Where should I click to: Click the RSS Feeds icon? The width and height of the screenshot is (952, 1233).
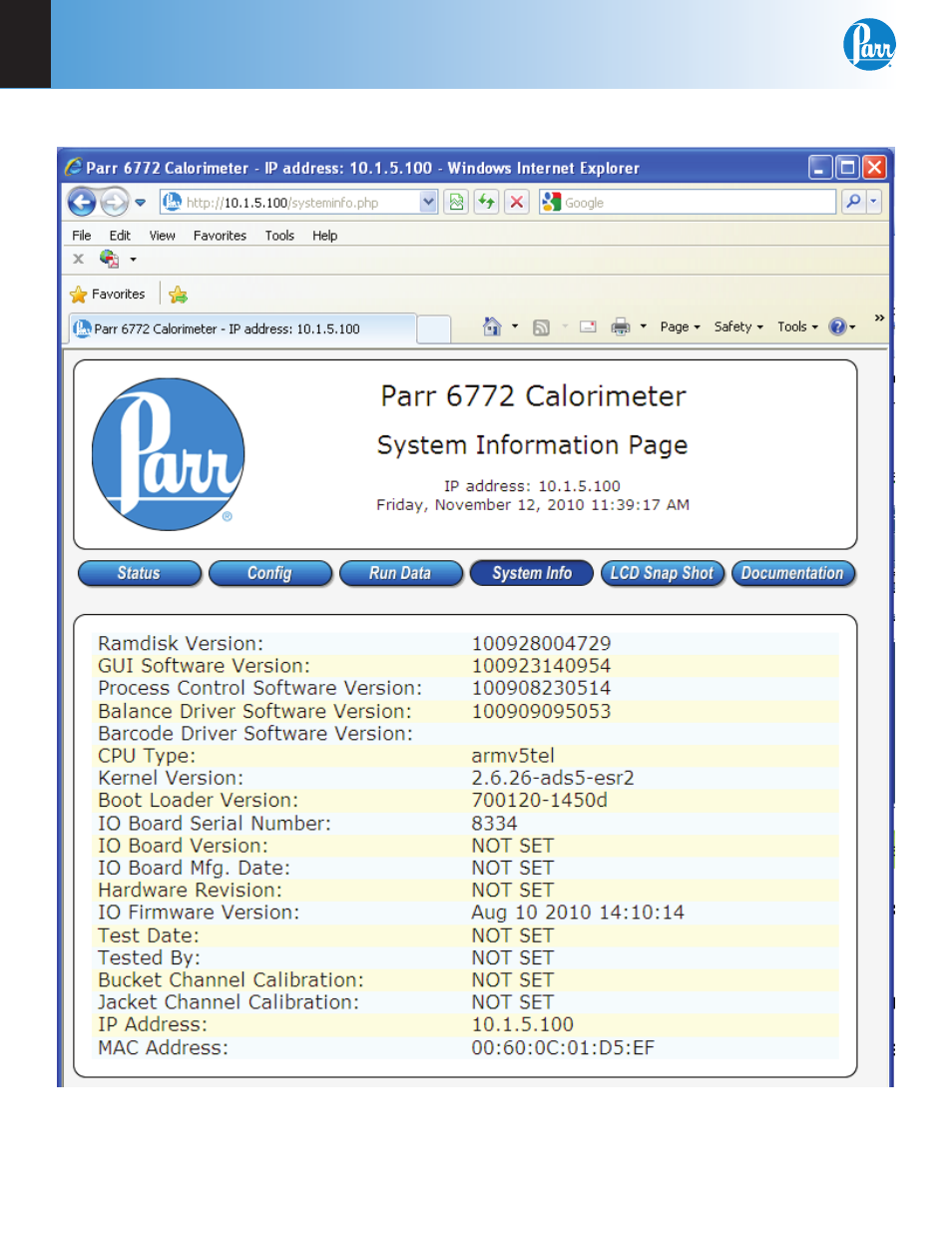[x=541, y=327]
